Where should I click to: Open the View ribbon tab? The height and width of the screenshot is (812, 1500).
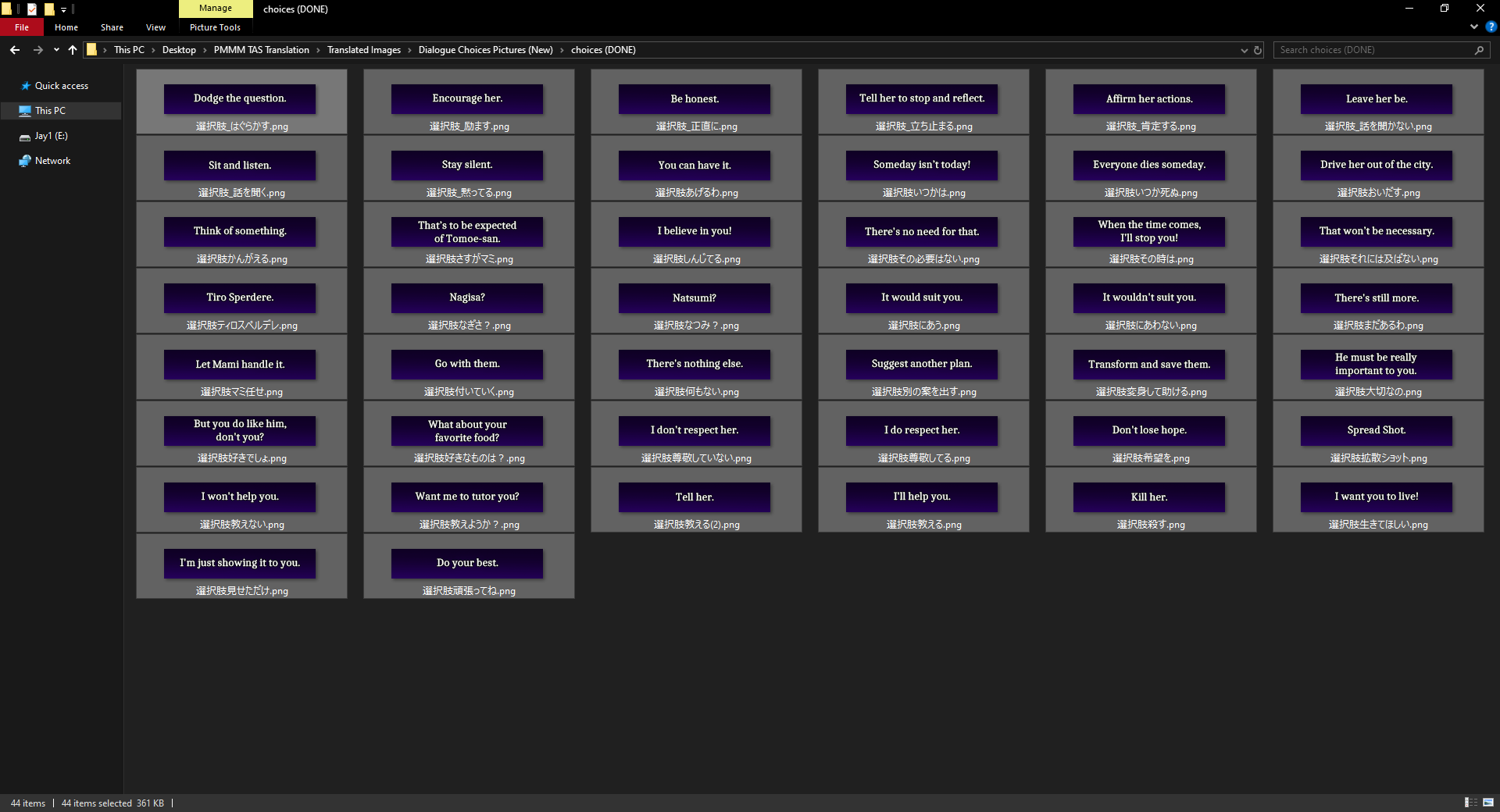pos(155,27)
